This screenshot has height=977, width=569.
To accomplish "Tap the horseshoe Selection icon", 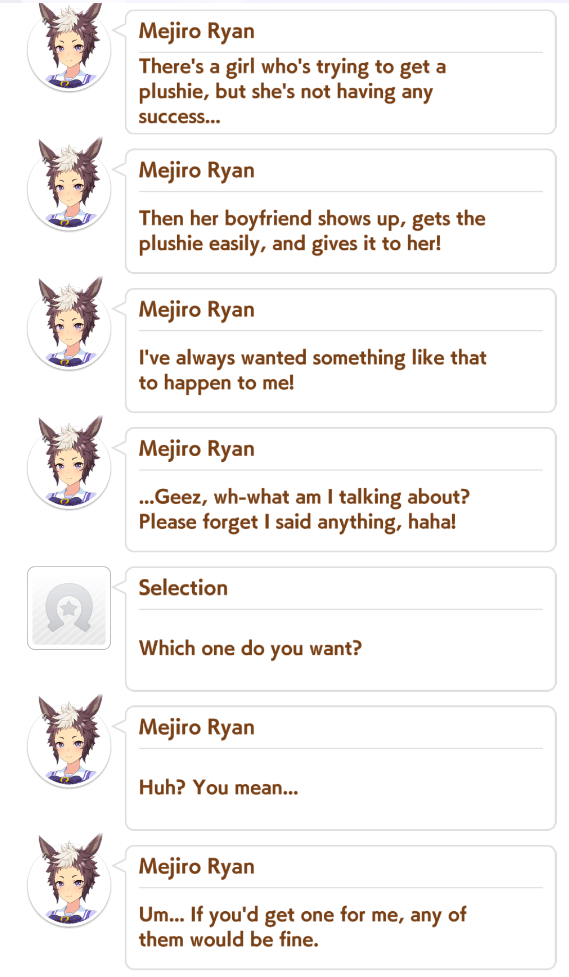I will tap(69, 608).
